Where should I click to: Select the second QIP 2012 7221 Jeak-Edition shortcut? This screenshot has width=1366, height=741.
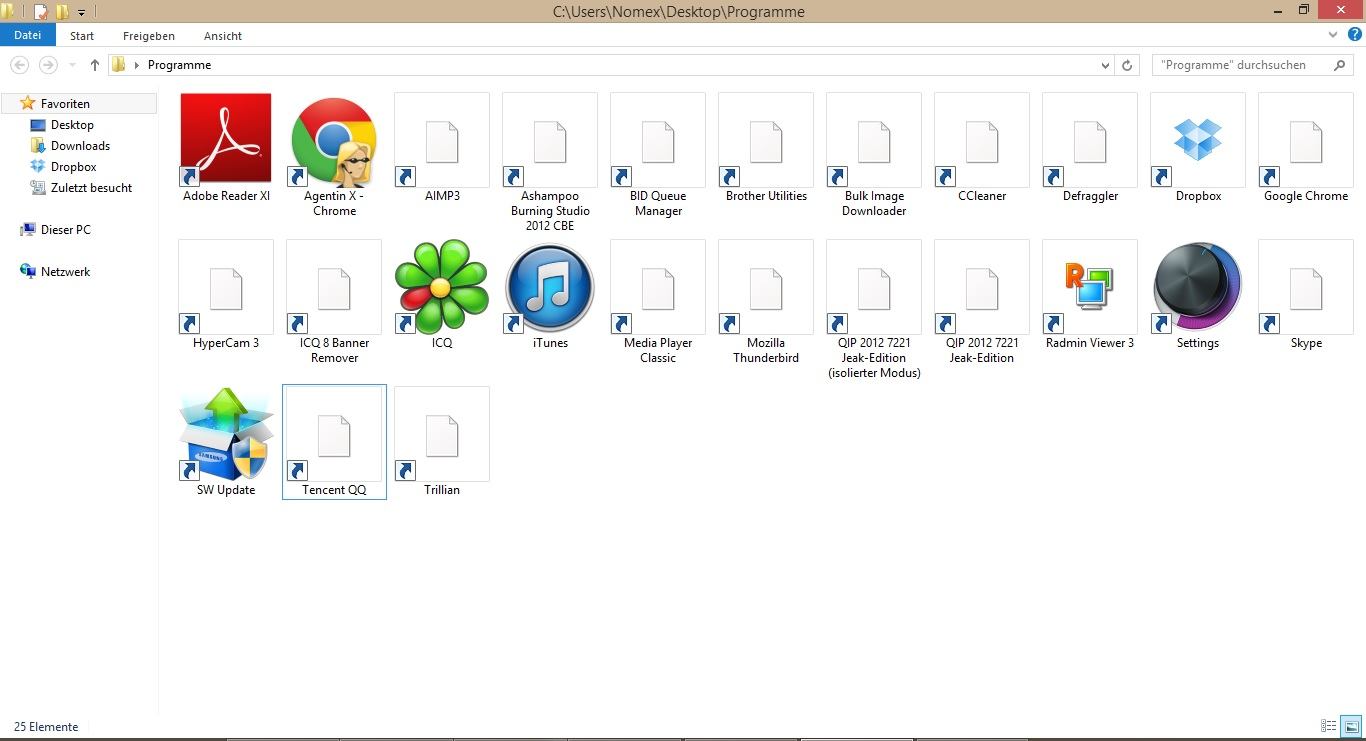(x=982, y=302)
